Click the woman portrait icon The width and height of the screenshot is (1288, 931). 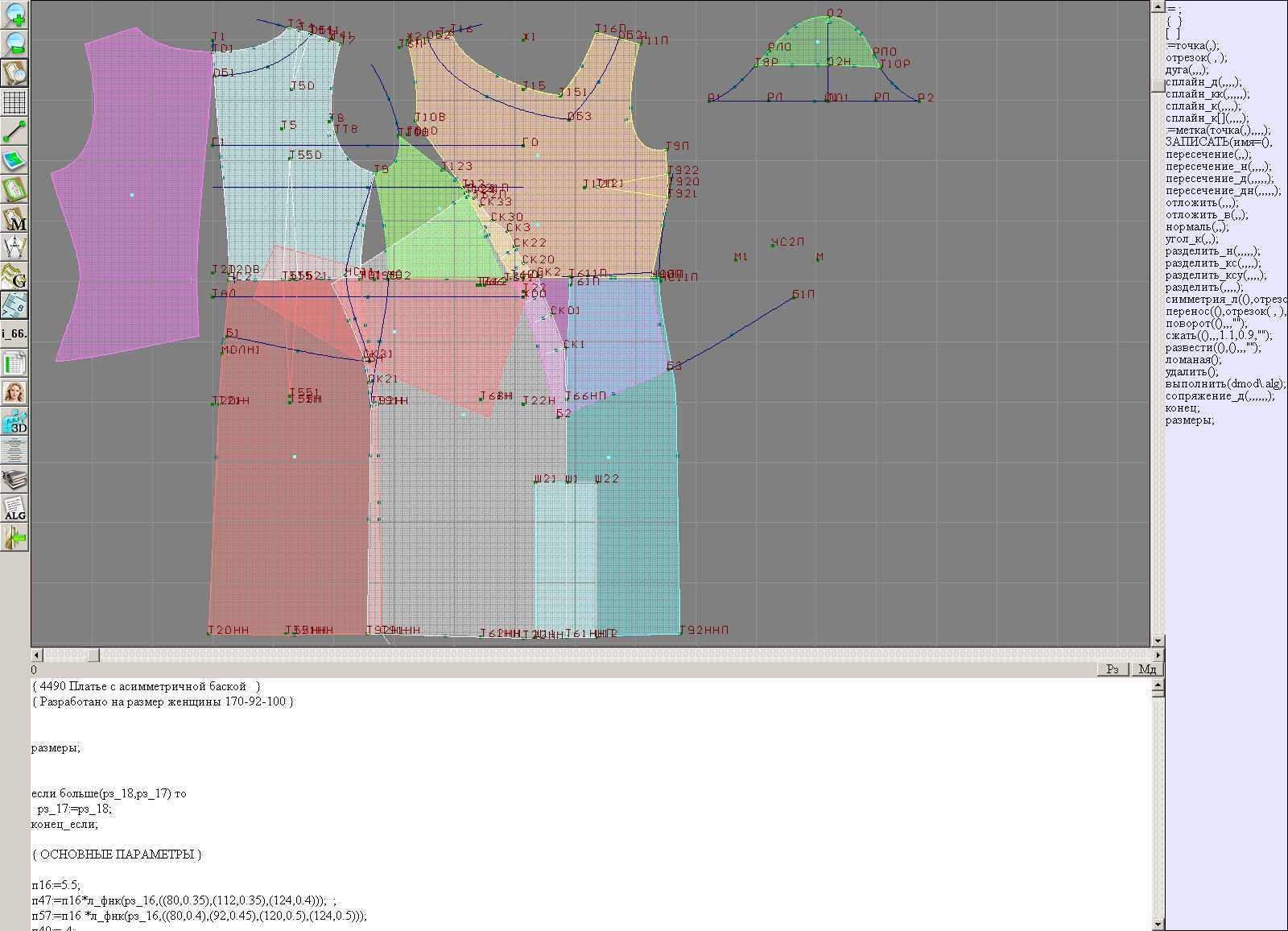(x=14, y=393)
